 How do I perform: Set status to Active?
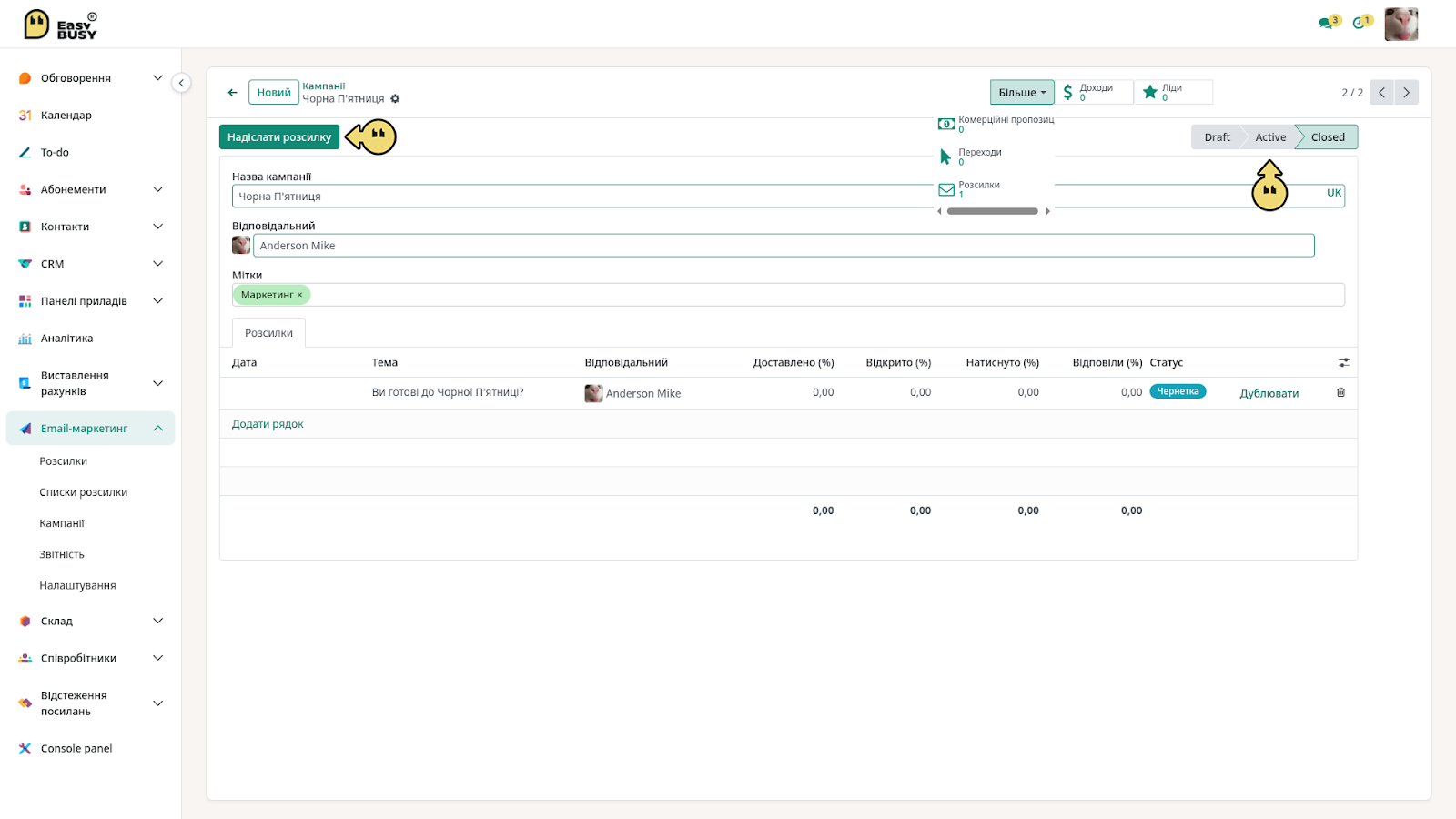1270,137
